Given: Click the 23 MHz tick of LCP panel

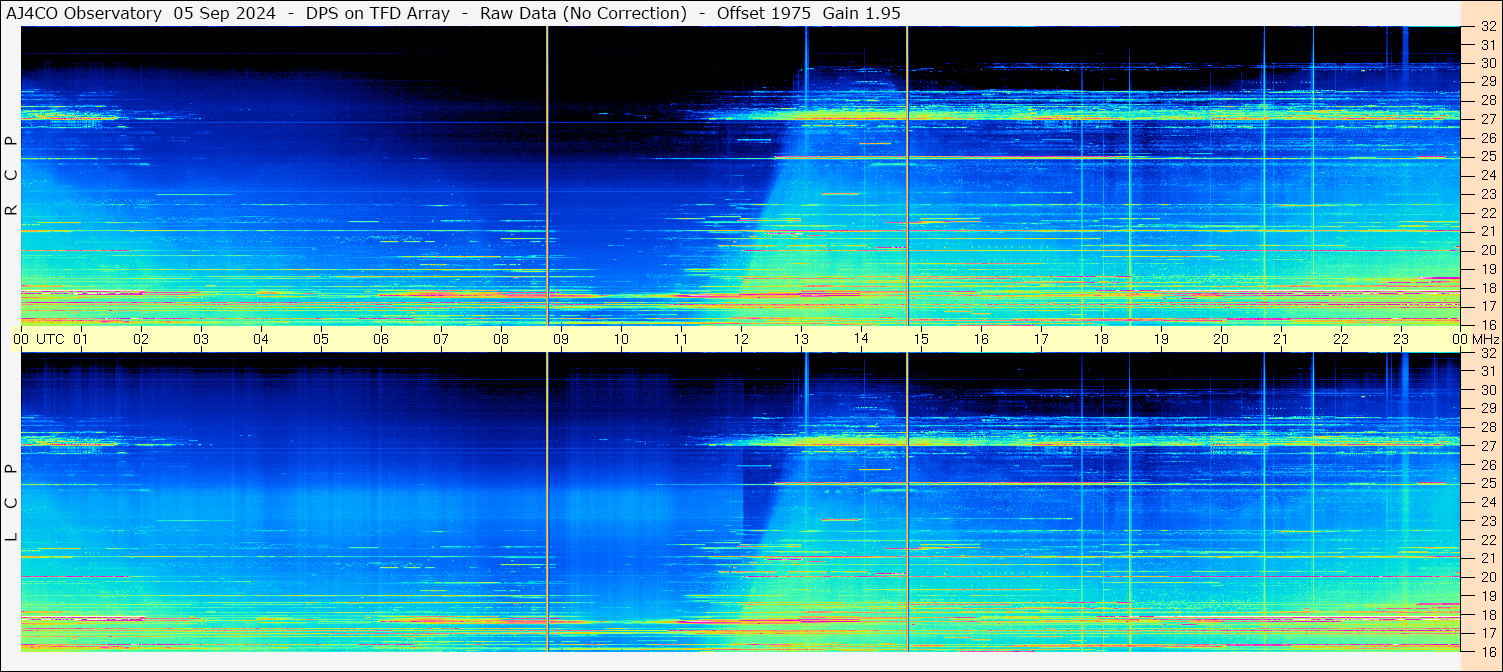Looking at the screenshot, I should pos(1487,521).
